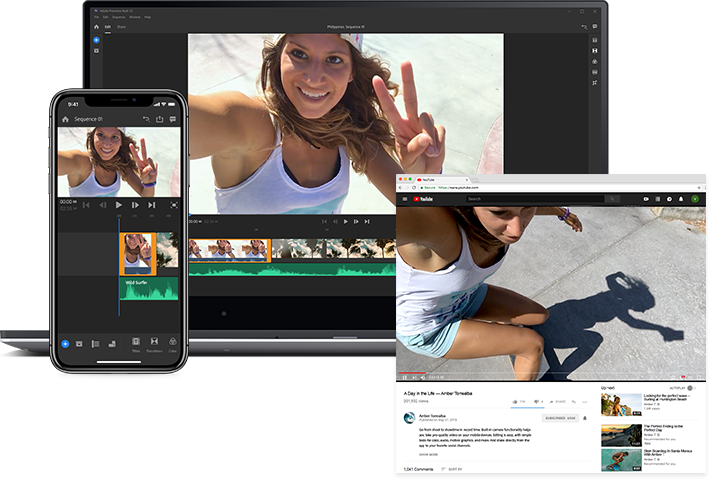The image size is (710, 480).
Task: Click the SHARE button under the video
Action: (558, 402)
